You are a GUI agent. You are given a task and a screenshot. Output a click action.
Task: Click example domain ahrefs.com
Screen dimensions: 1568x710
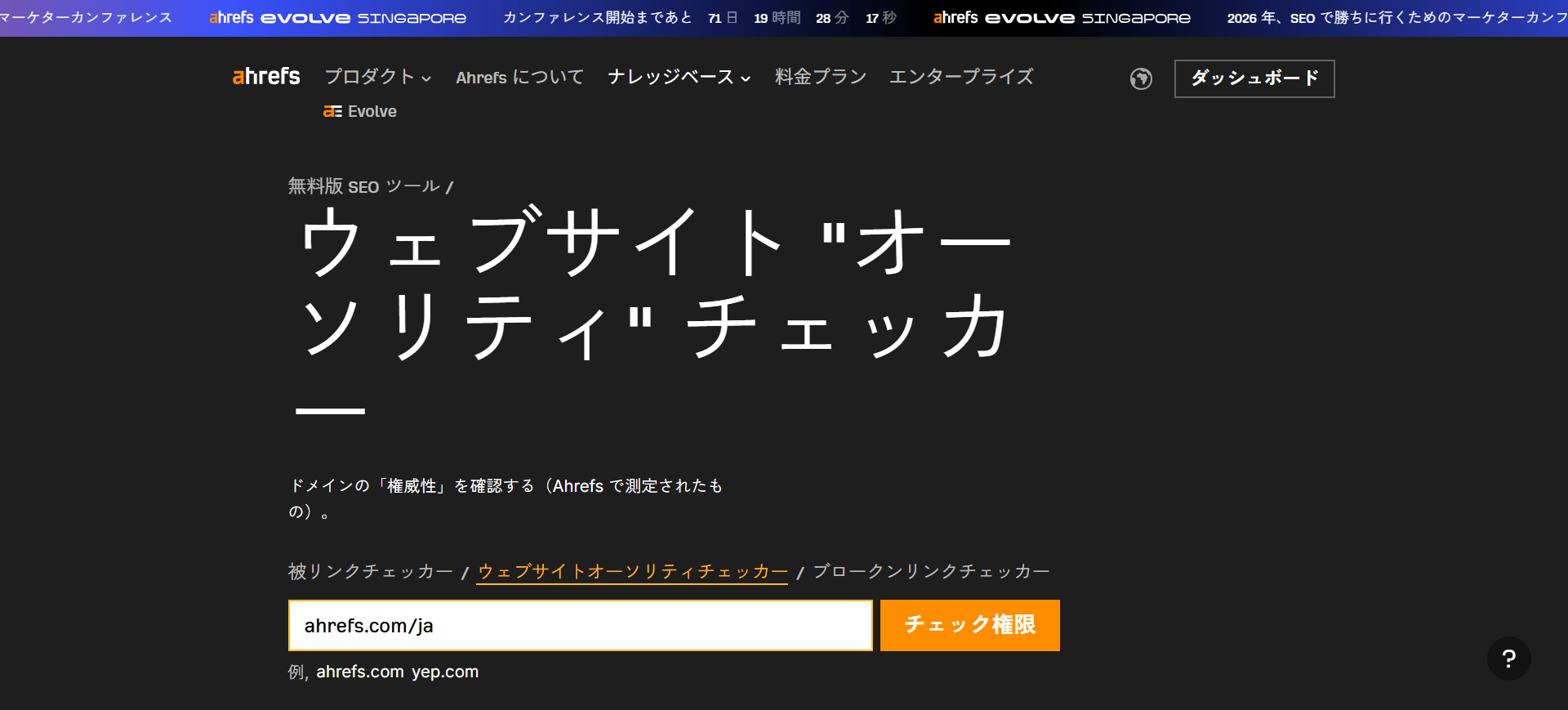click(x=360, y=672)
